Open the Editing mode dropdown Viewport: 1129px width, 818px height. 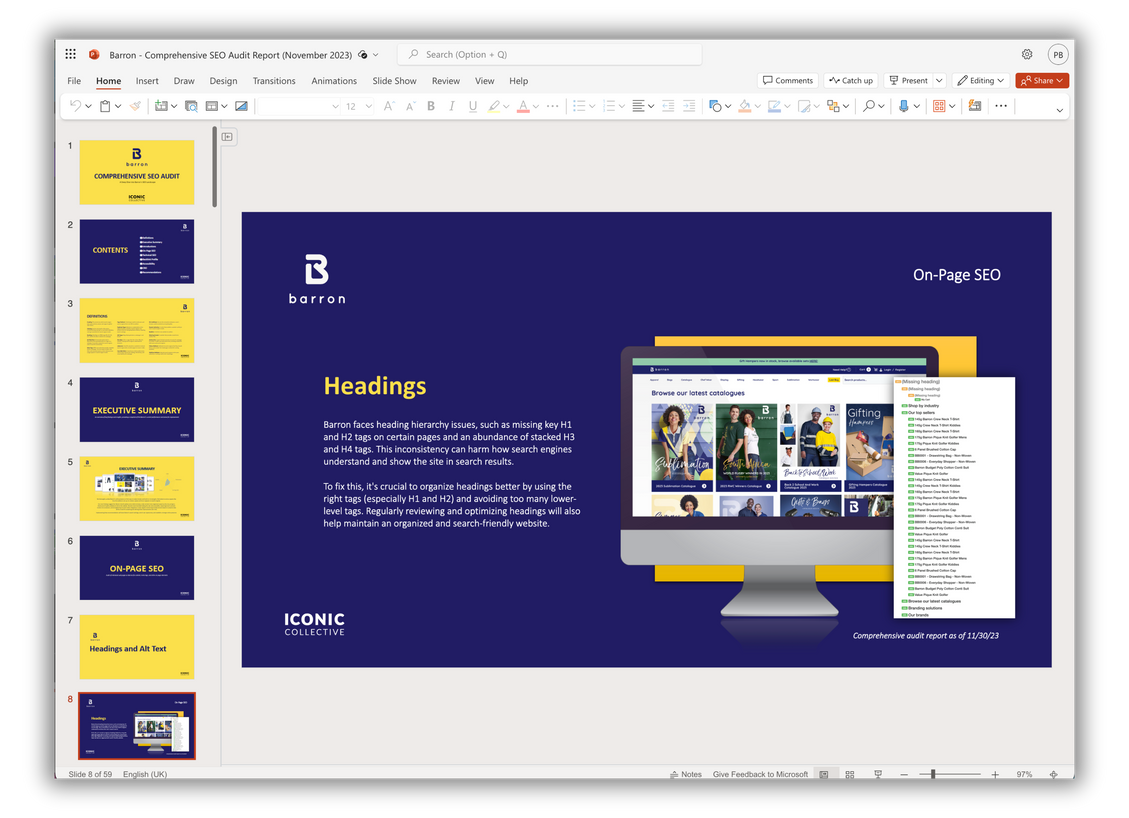pyautogui.click(x=981, y=81)
